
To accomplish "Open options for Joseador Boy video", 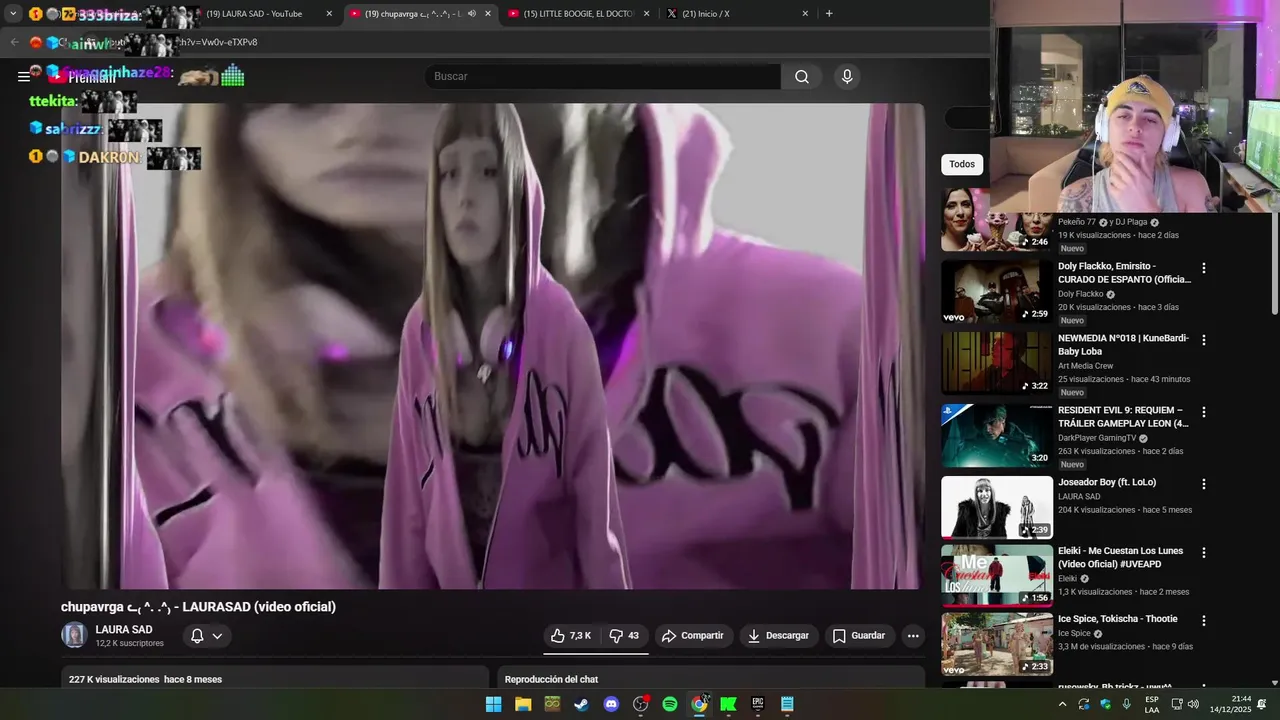I will [1204, 484].
